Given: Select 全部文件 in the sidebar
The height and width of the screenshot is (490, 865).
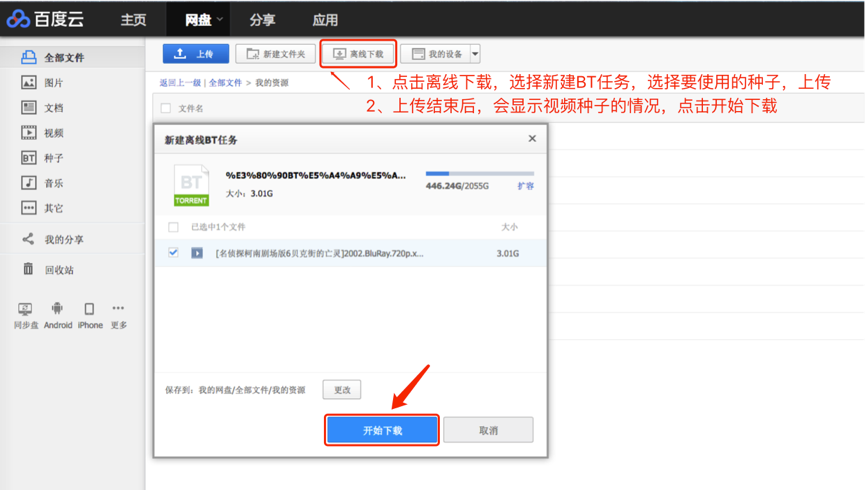Looking at the screenshot, I should tap(72, 57).
